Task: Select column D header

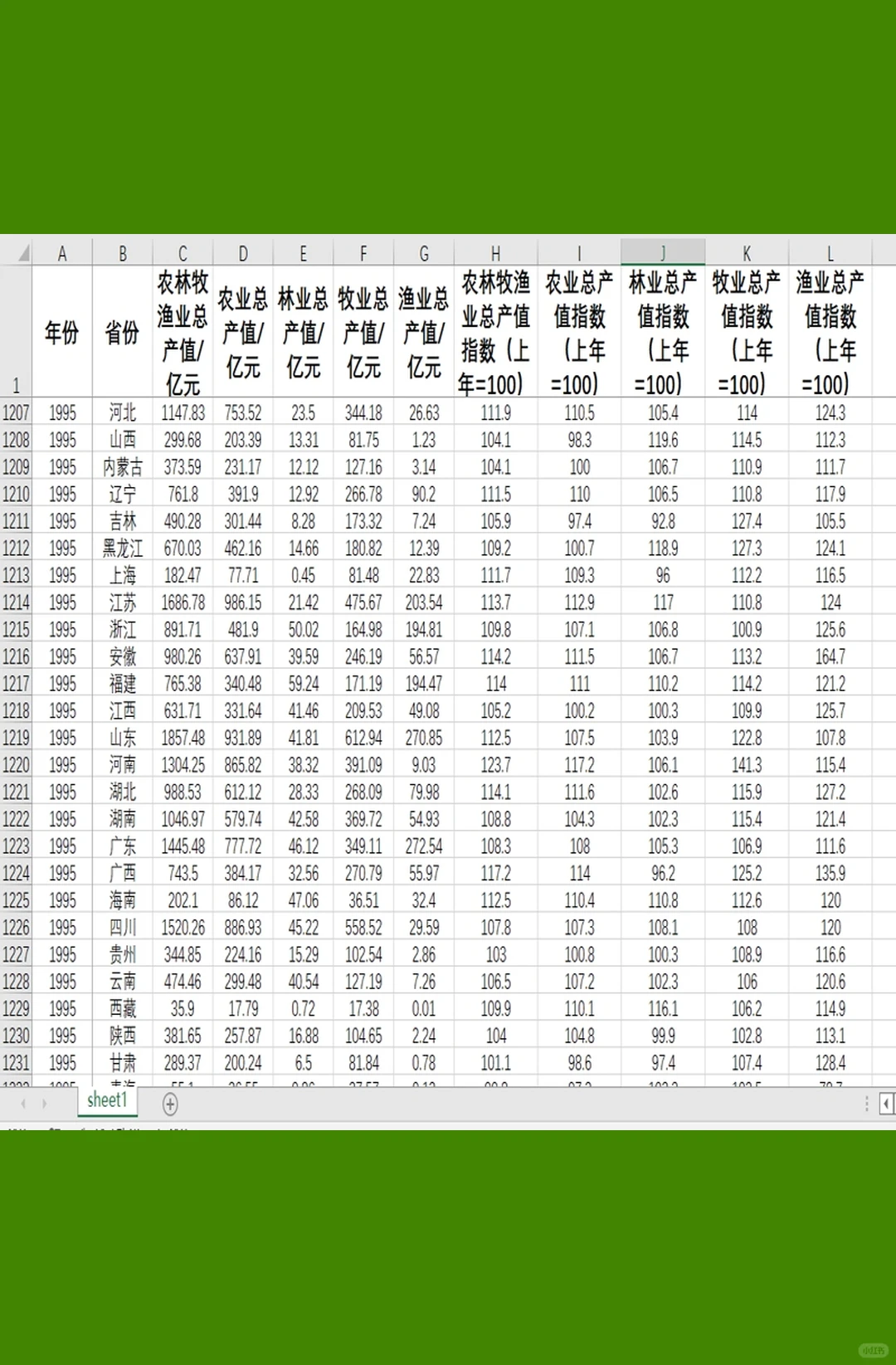Action: pos(243,254)
